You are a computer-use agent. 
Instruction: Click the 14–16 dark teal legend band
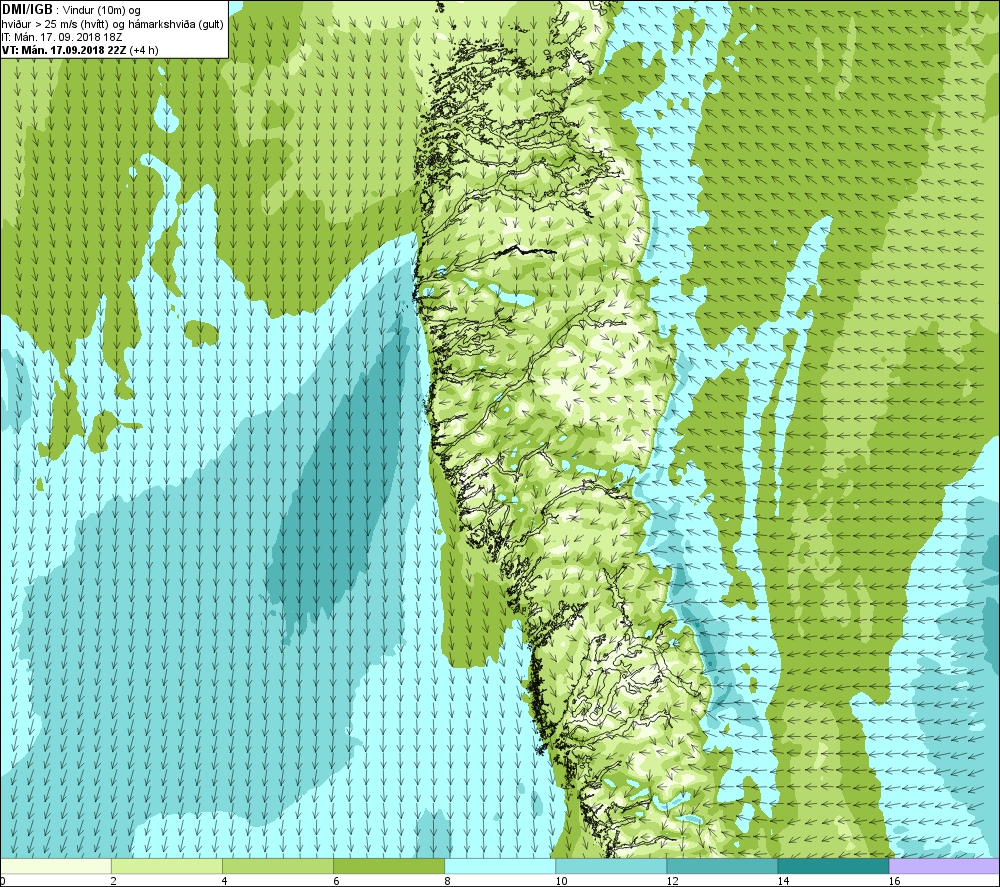[833, 866]
